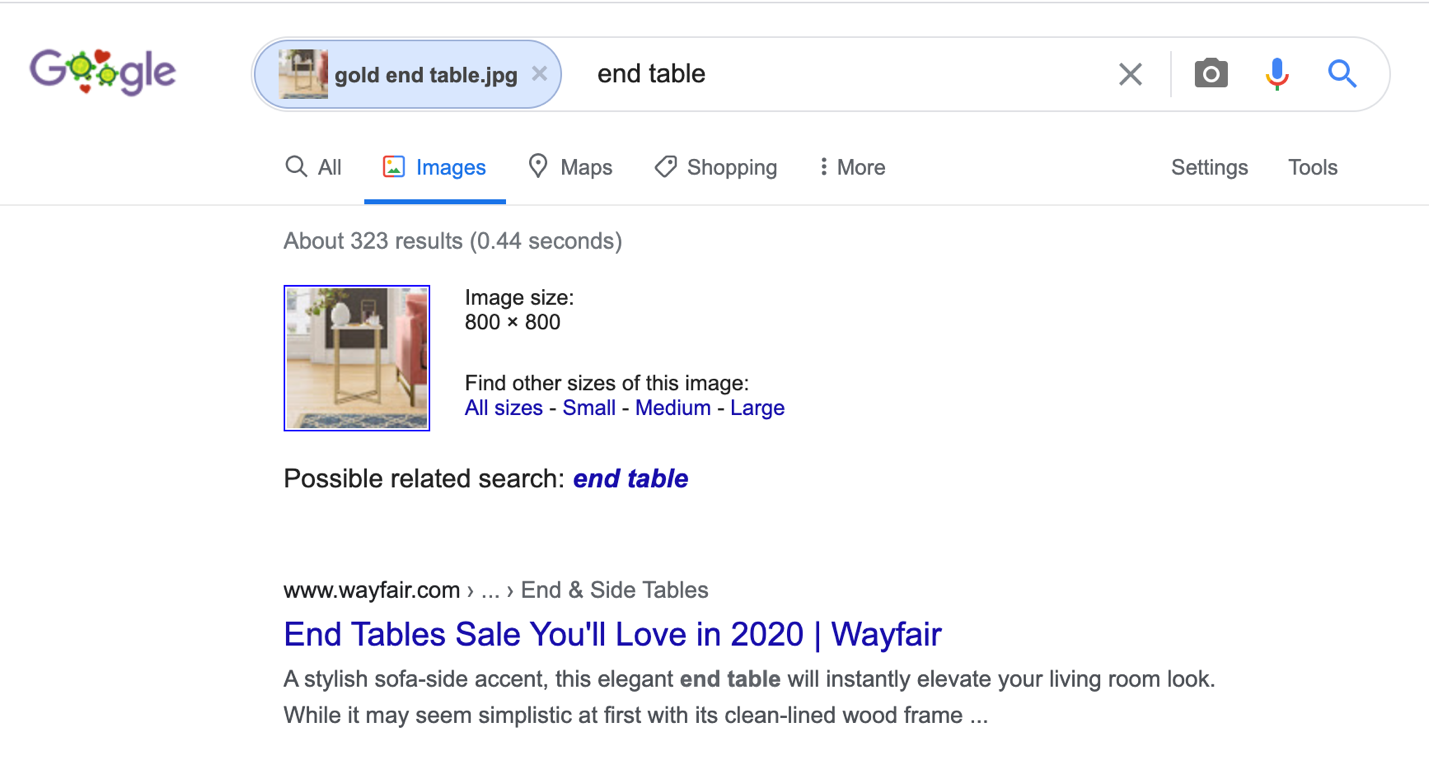Viewport: 1429px width, 779px height.
Task: Click the blue search magnifier icon
Action: pyautogui.click(x=1343, y=73)
